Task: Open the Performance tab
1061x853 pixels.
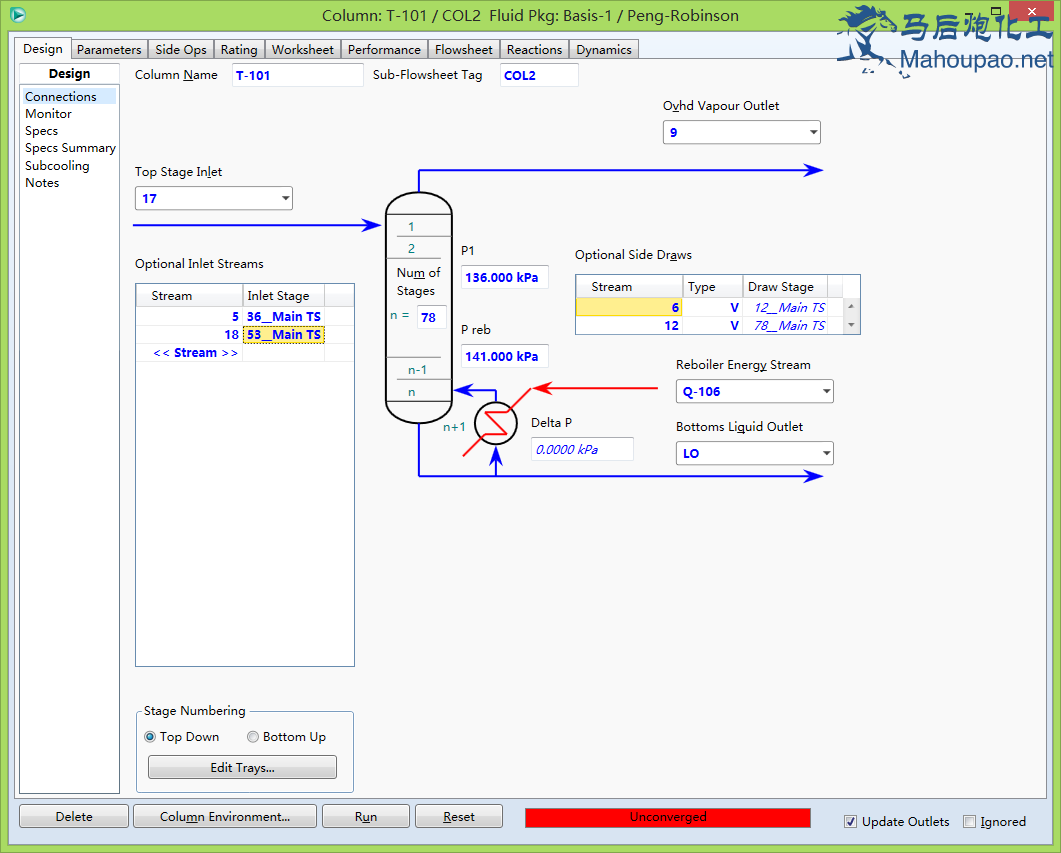Action: tap(384, 49)
